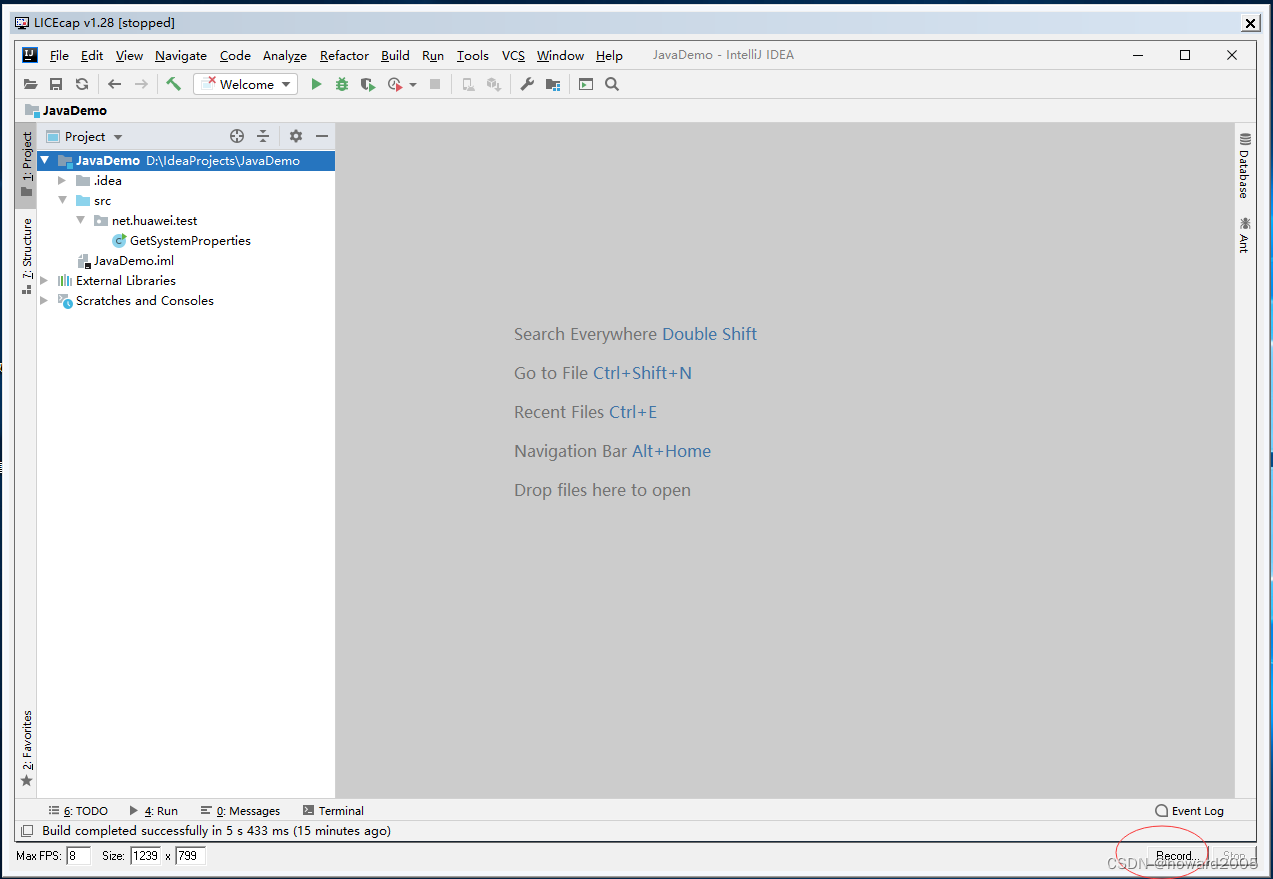Open the Terminal tool window
This screenshot has width=1273, height=879.
click(x=333, y=811)
